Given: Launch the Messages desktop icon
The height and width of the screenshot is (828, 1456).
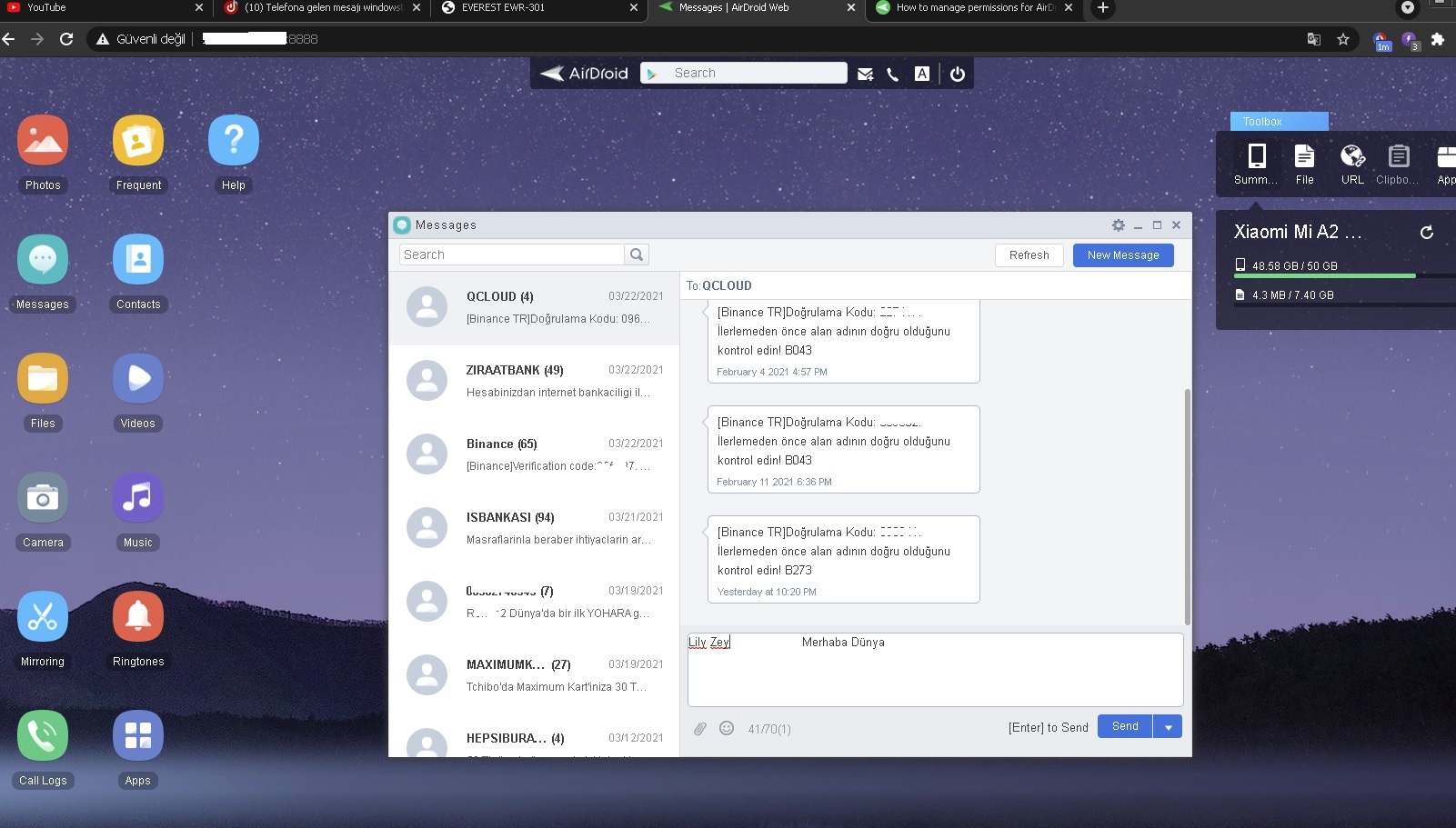Looking at the screenshot, I should 43,260.
